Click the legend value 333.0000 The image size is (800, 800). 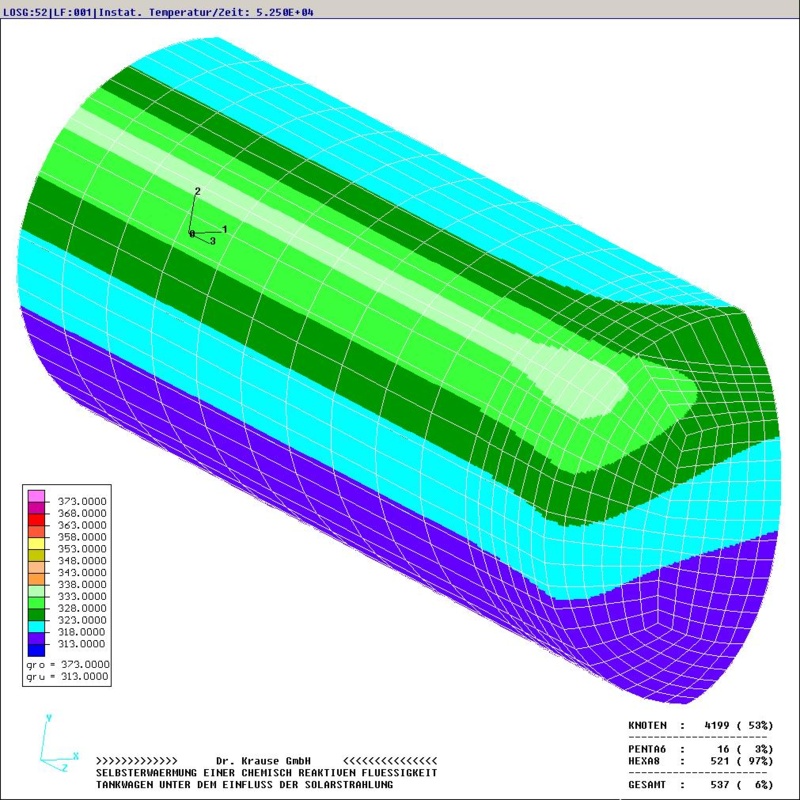coord(82,596)
